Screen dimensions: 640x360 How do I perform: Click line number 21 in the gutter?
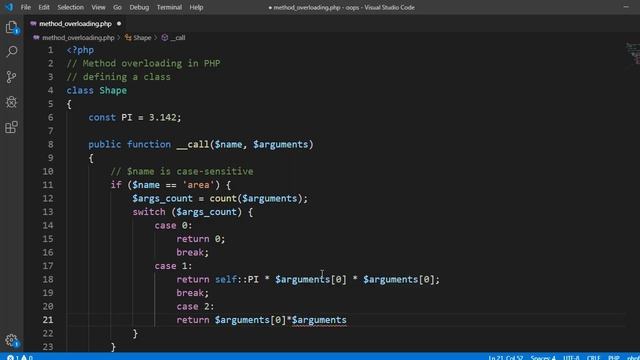pos(48,320)
